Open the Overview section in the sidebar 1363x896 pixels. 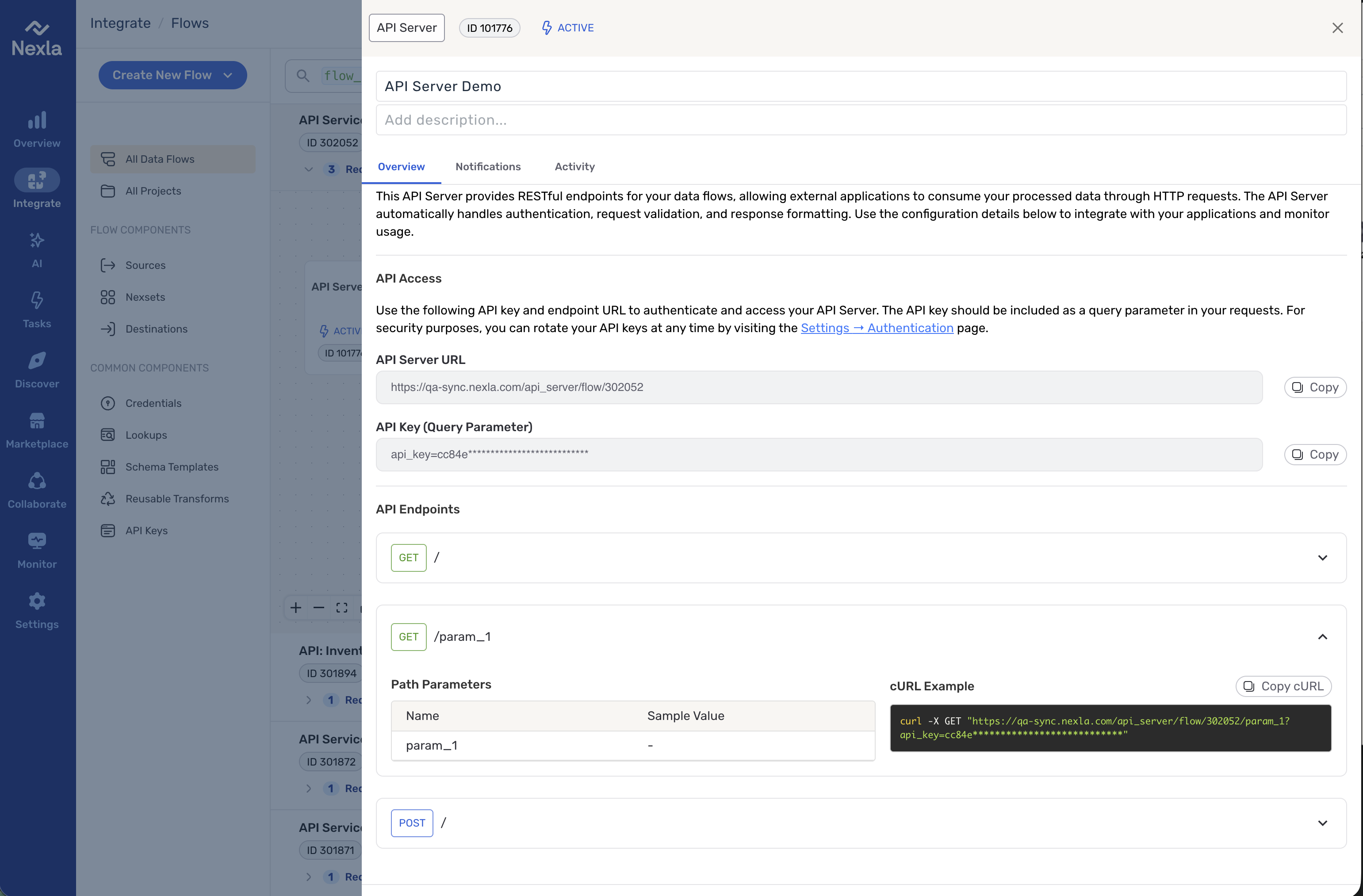pyautogui.click(x=37, y=130)
